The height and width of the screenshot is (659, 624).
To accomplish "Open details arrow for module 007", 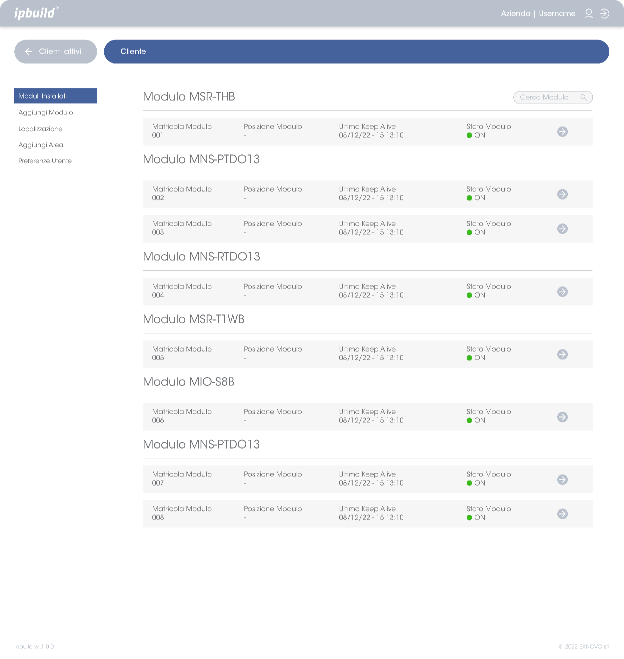I will pos(562,479).
